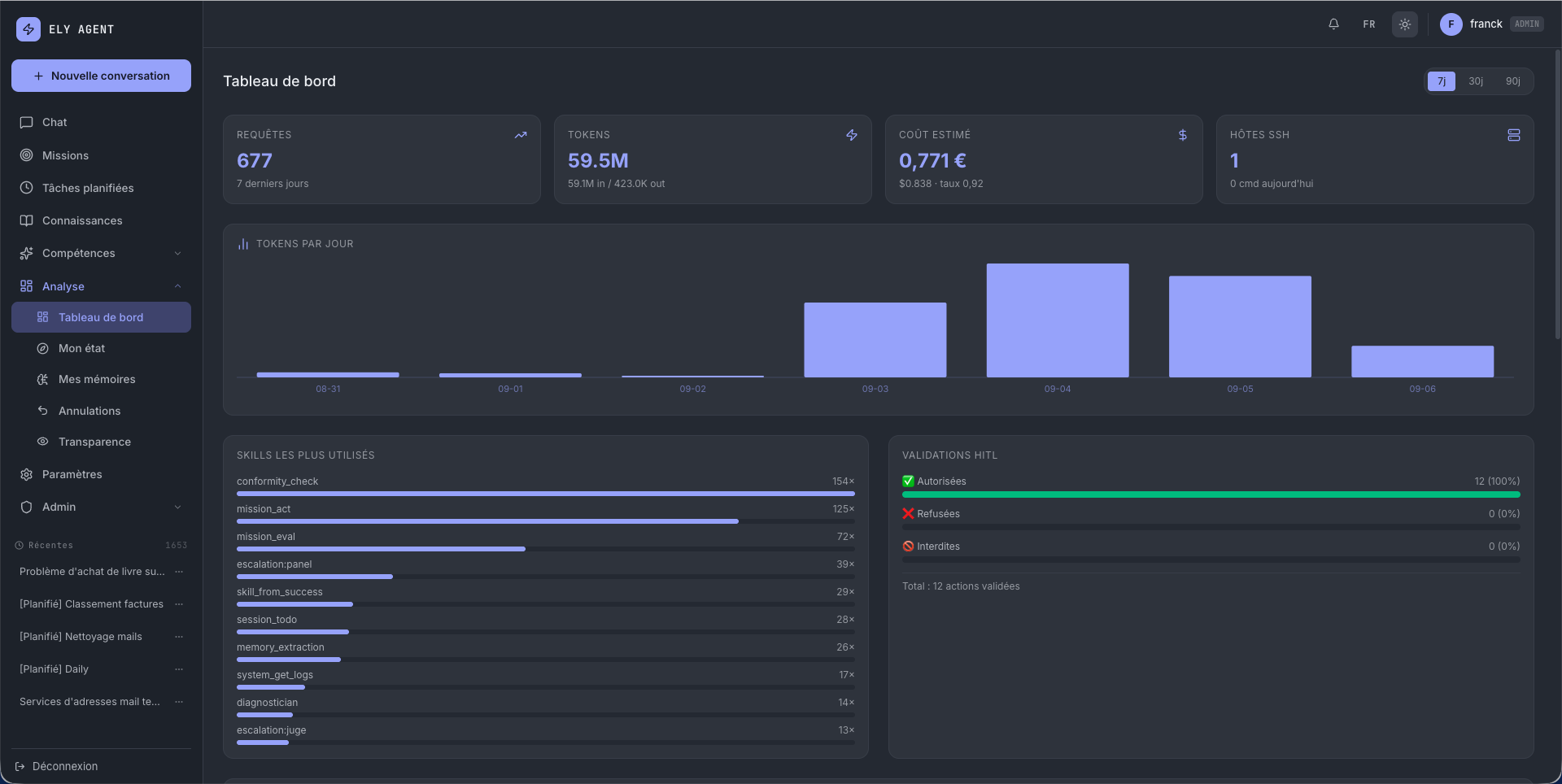Open options for Problème d'achat de livre conversation
This screenshot has width=1562, height=784.
pyautogui.click(x=179, y=572)
